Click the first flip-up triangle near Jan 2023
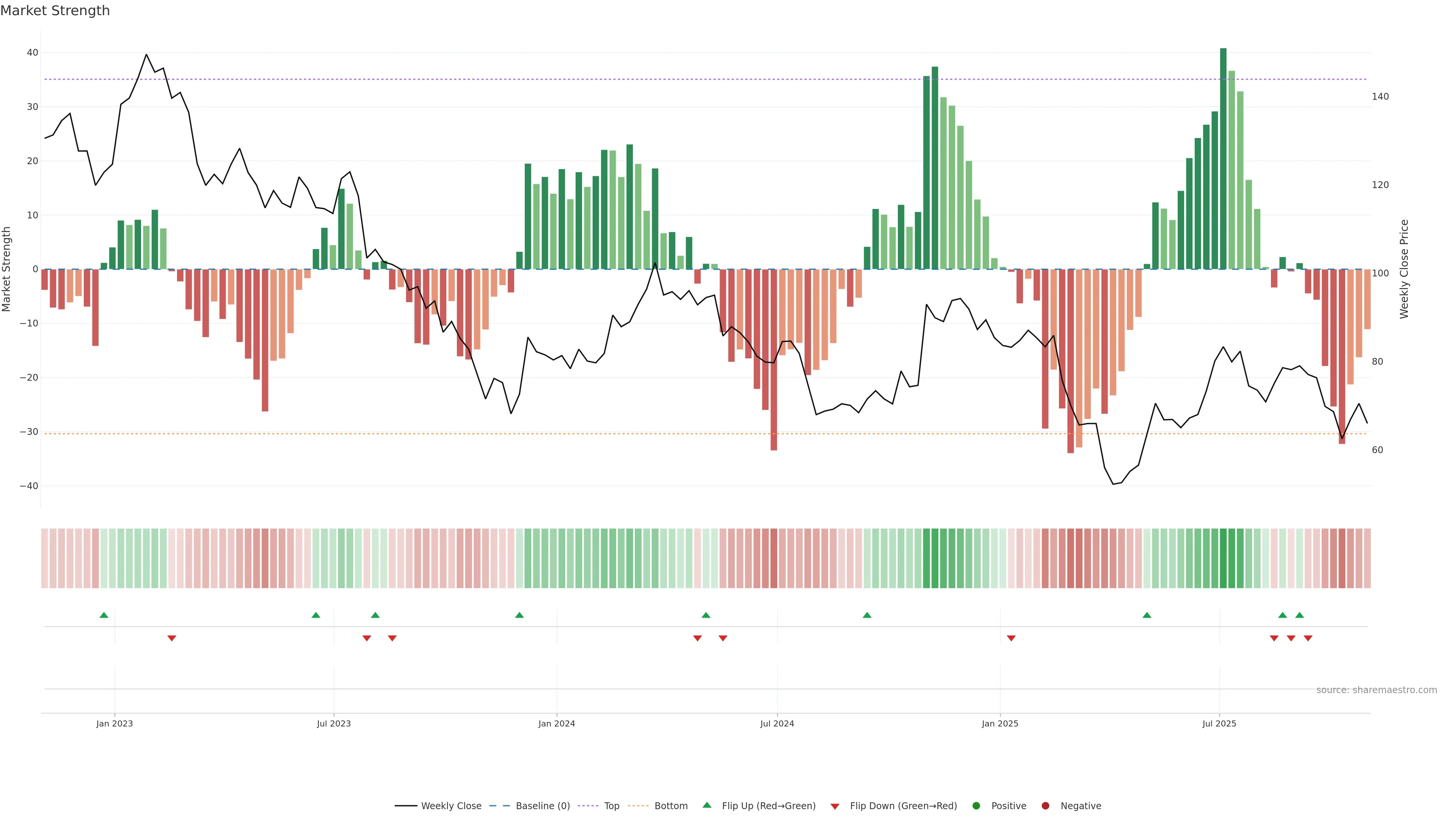 point(104,615)
